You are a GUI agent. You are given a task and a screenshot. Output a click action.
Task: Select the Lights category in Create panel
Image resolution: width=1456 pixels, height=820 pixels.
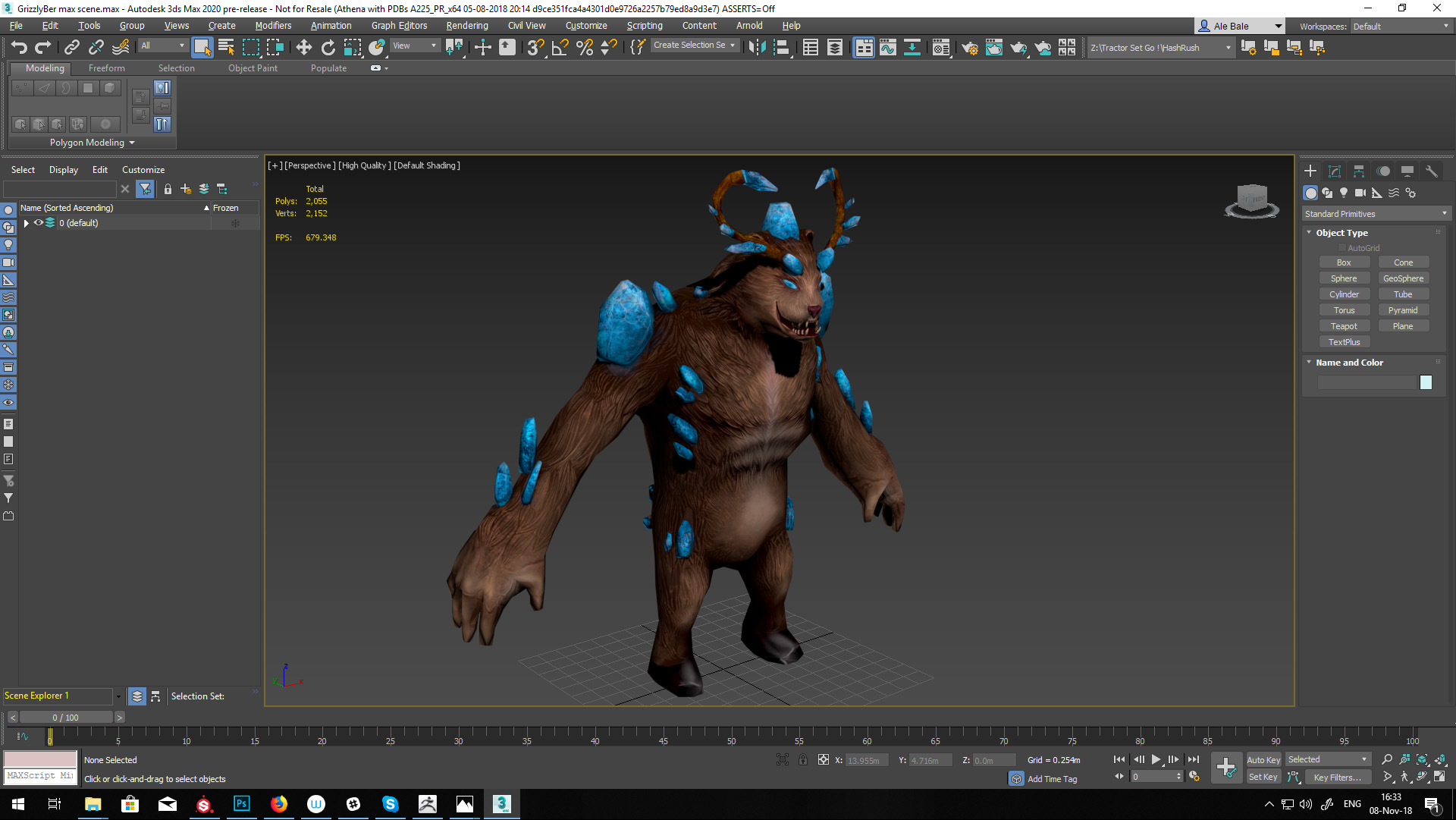[x=1344, y=193]
